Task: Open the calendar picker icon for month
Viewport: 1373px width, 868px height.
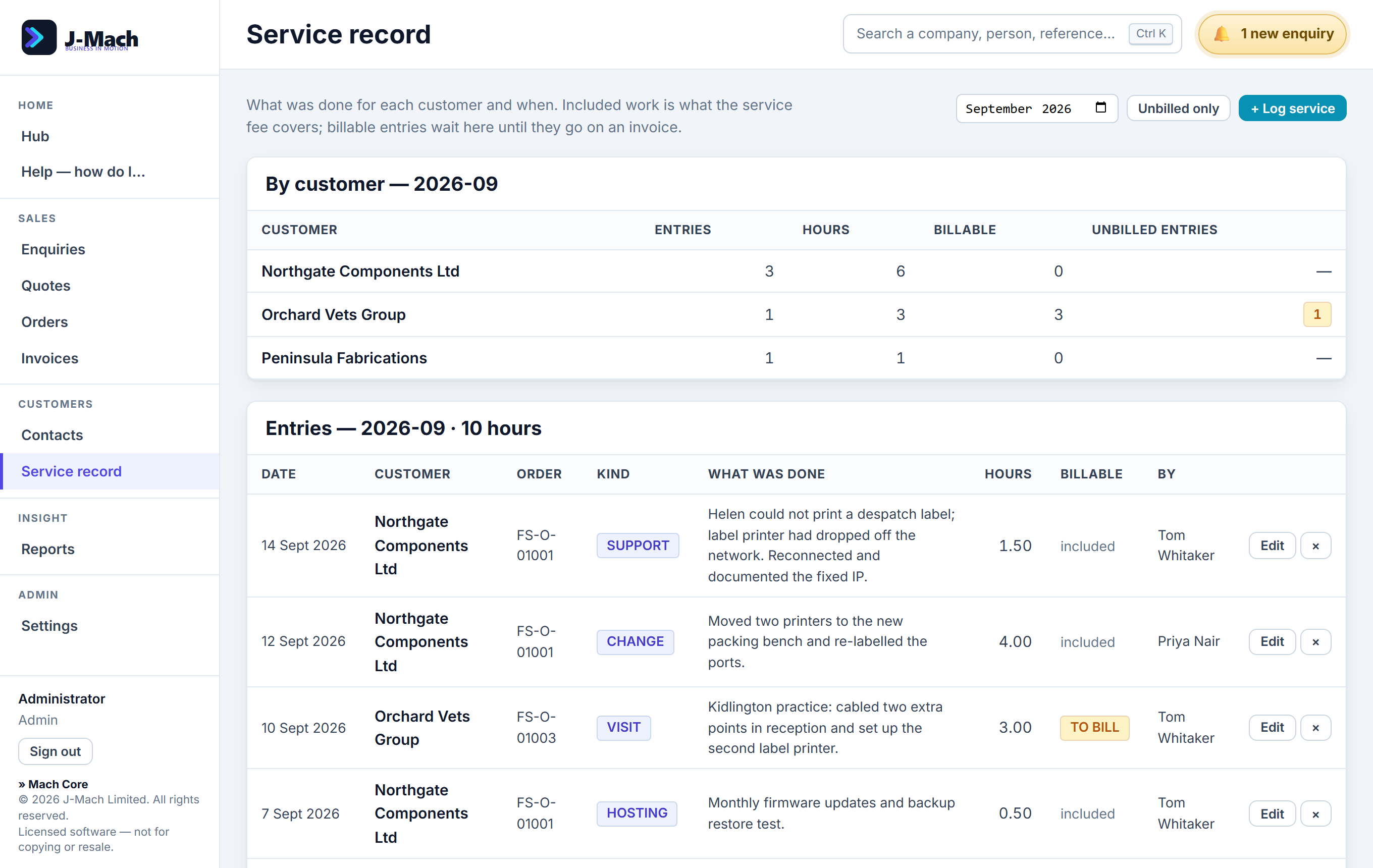Action: [x=1101, y=107]
